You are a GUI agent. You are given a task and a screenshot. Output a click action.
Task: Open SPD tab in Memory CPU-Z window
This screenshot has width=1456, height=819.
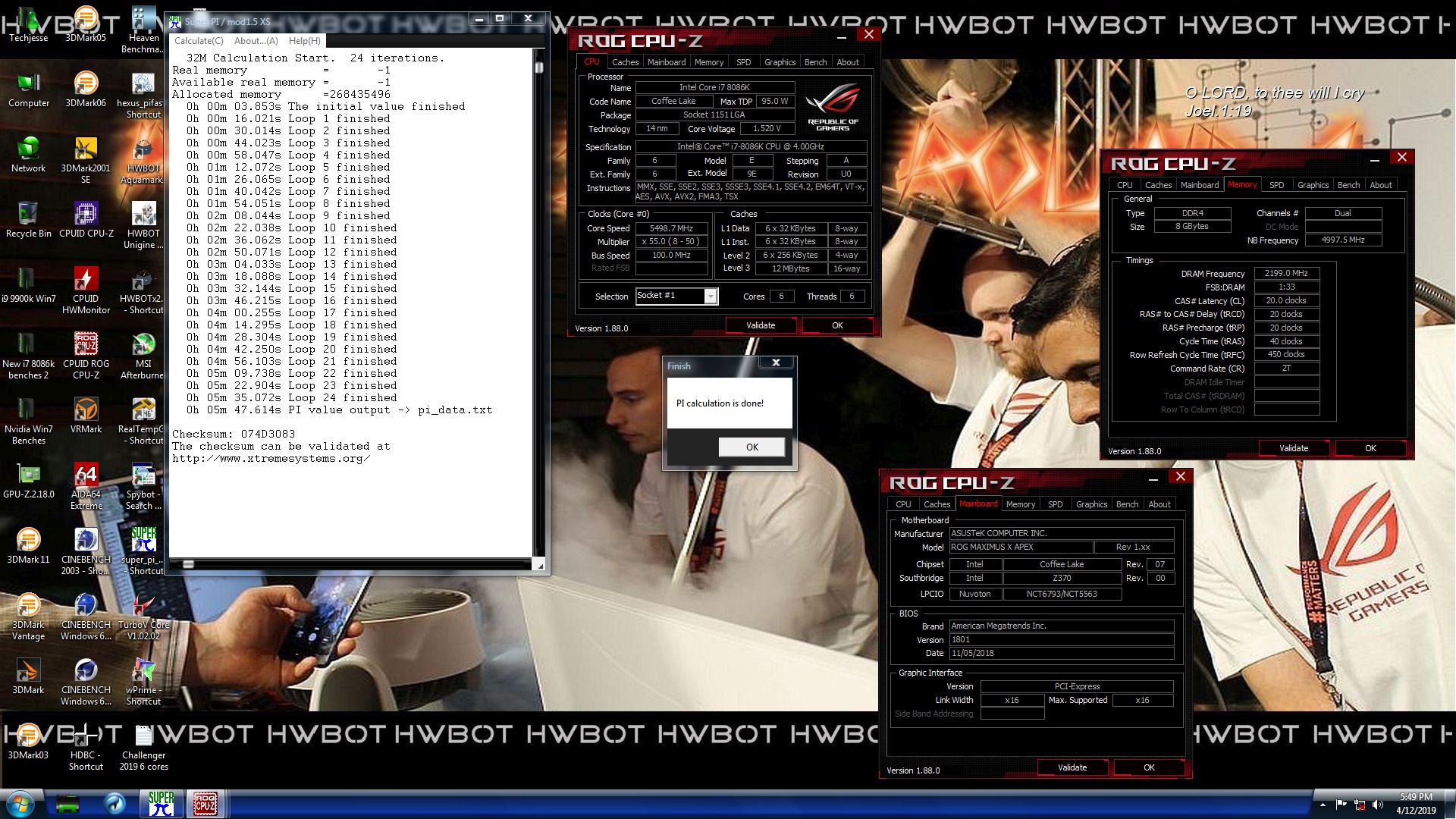point(1277,185)
